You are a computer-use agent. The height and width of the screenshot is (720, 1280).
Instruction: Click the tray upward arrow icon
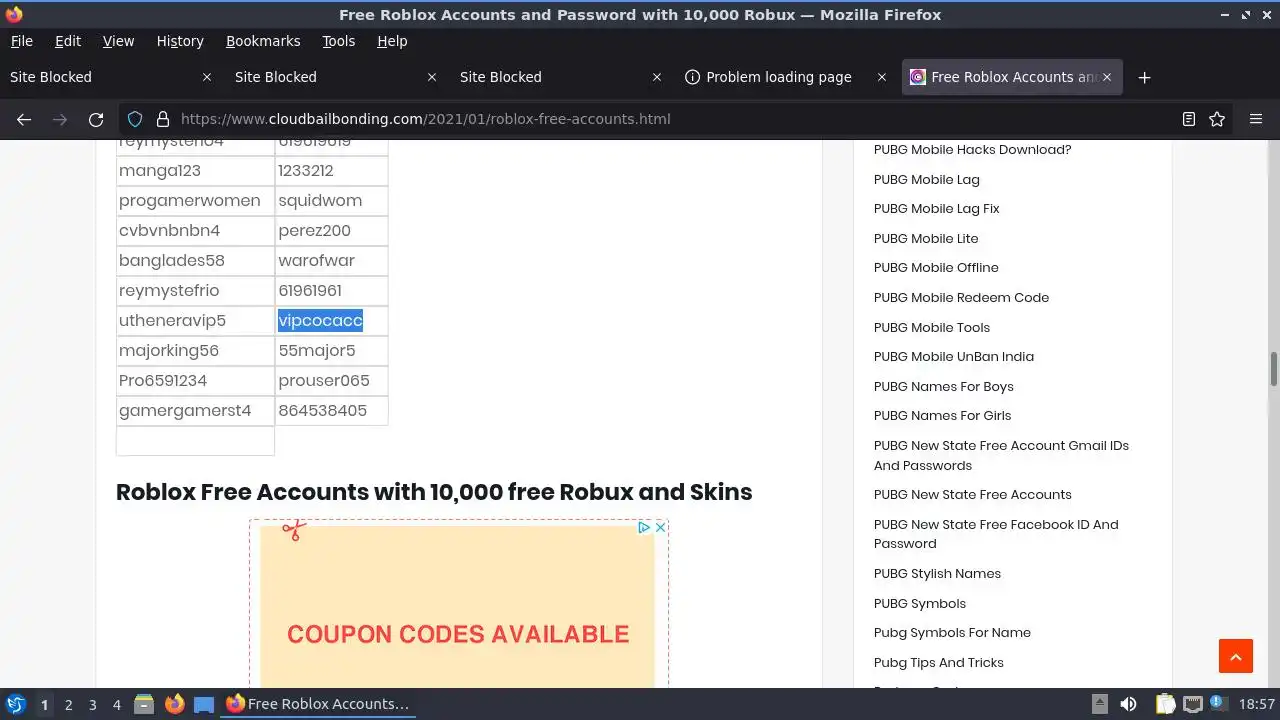[x=1100, y=704]
